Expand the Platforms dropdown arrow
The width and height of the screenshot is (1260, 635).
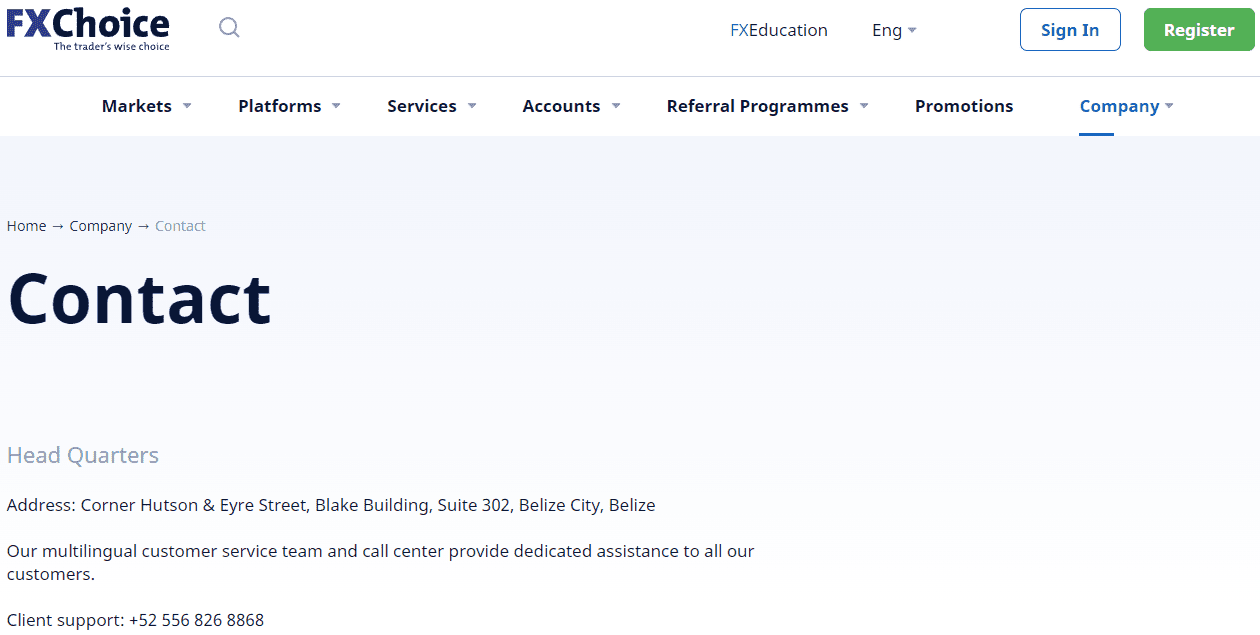click(336, 106)
